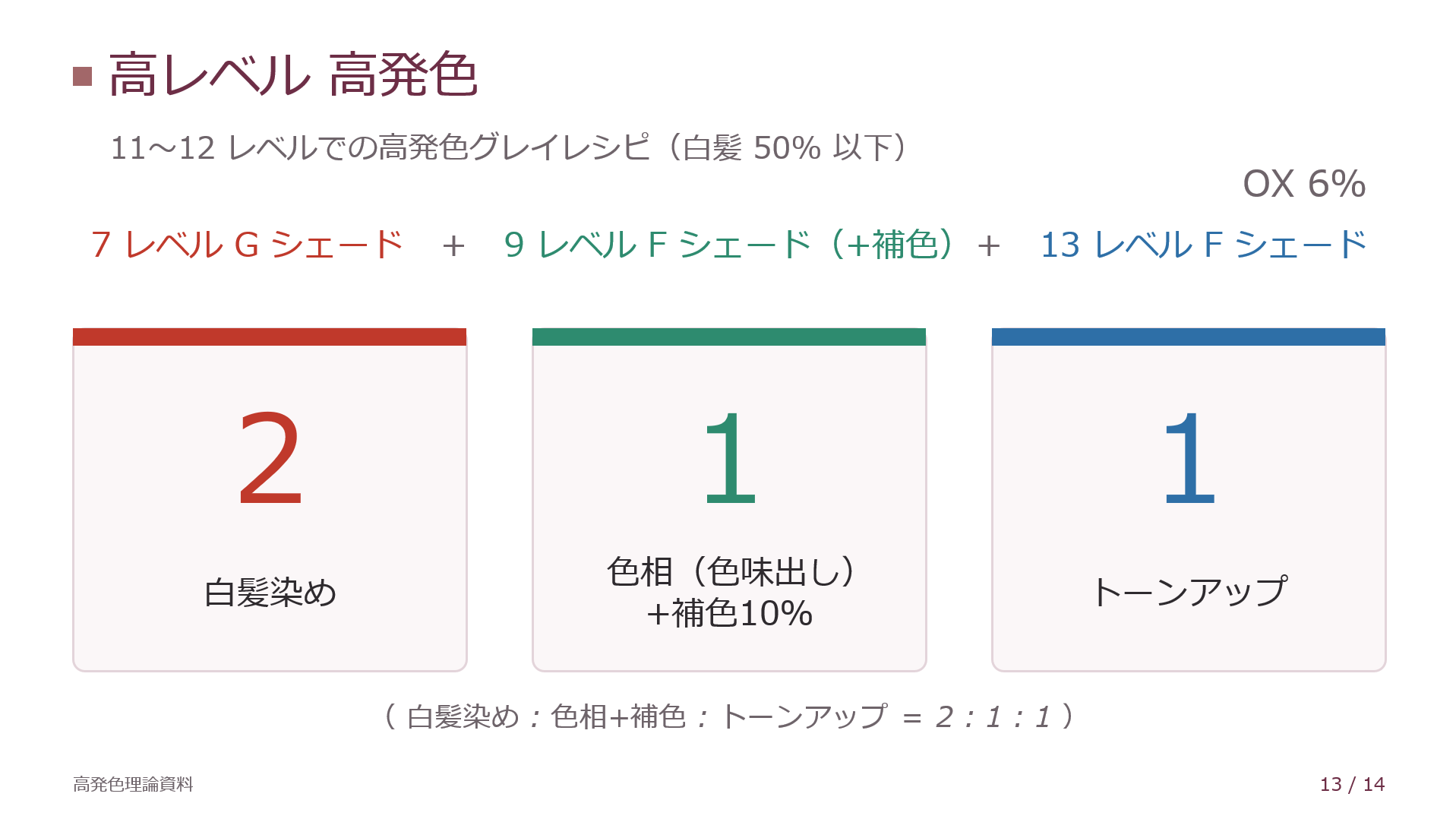This screenshot has height=819, width=1456.
Task: Select the large blue number 1
Action: [x=1189, y=458]
